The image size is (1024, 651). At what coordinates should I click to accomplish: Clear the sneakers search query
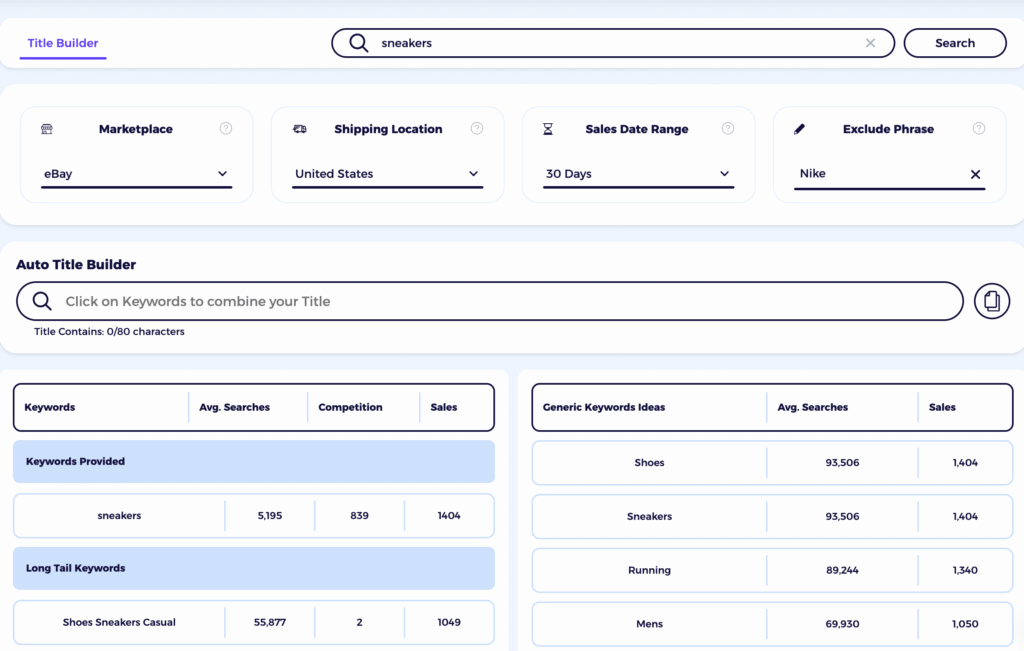click(870, 43)
